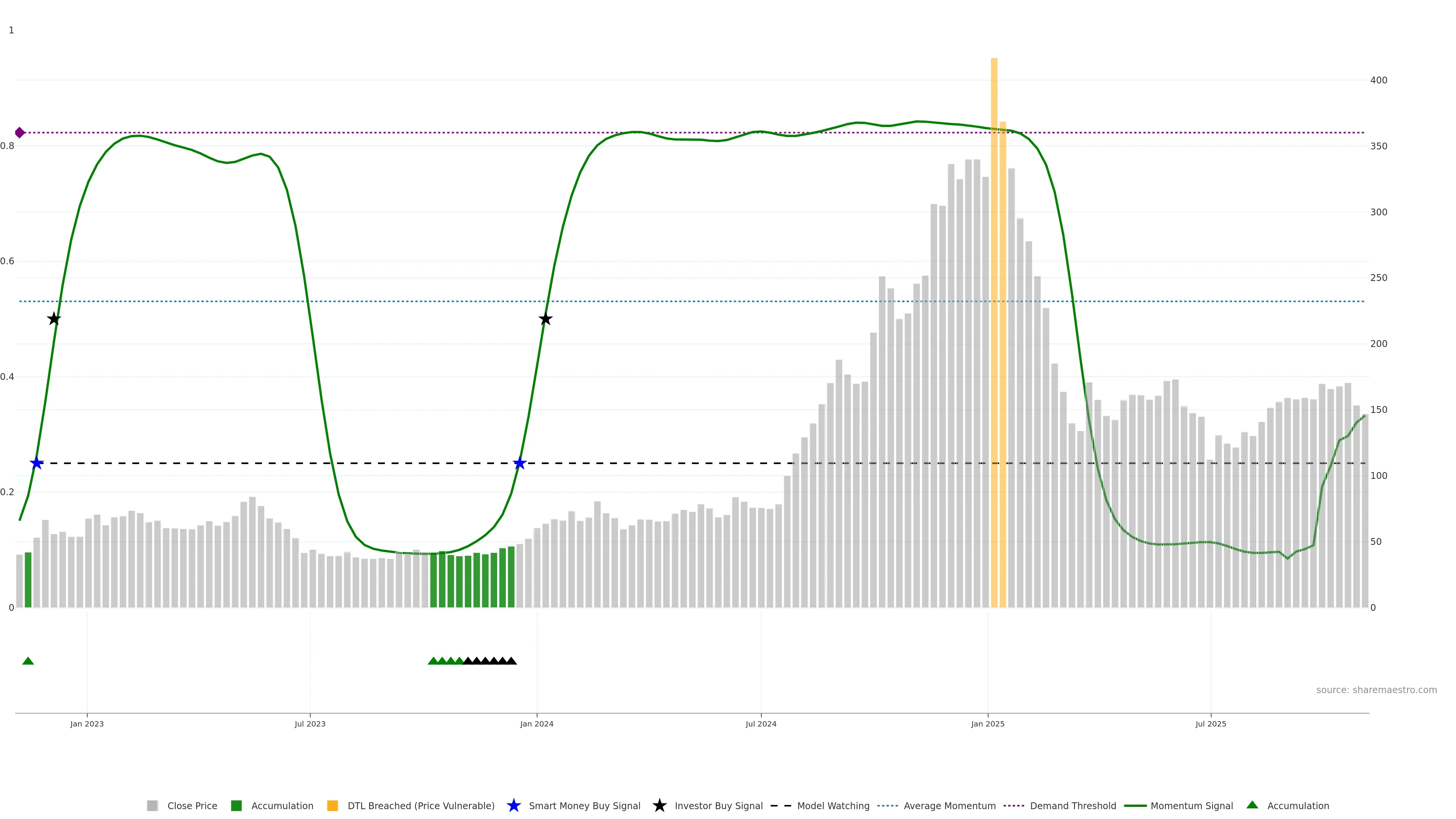
Task: Click the black star after Jan 2024
Action: point(546,319)
